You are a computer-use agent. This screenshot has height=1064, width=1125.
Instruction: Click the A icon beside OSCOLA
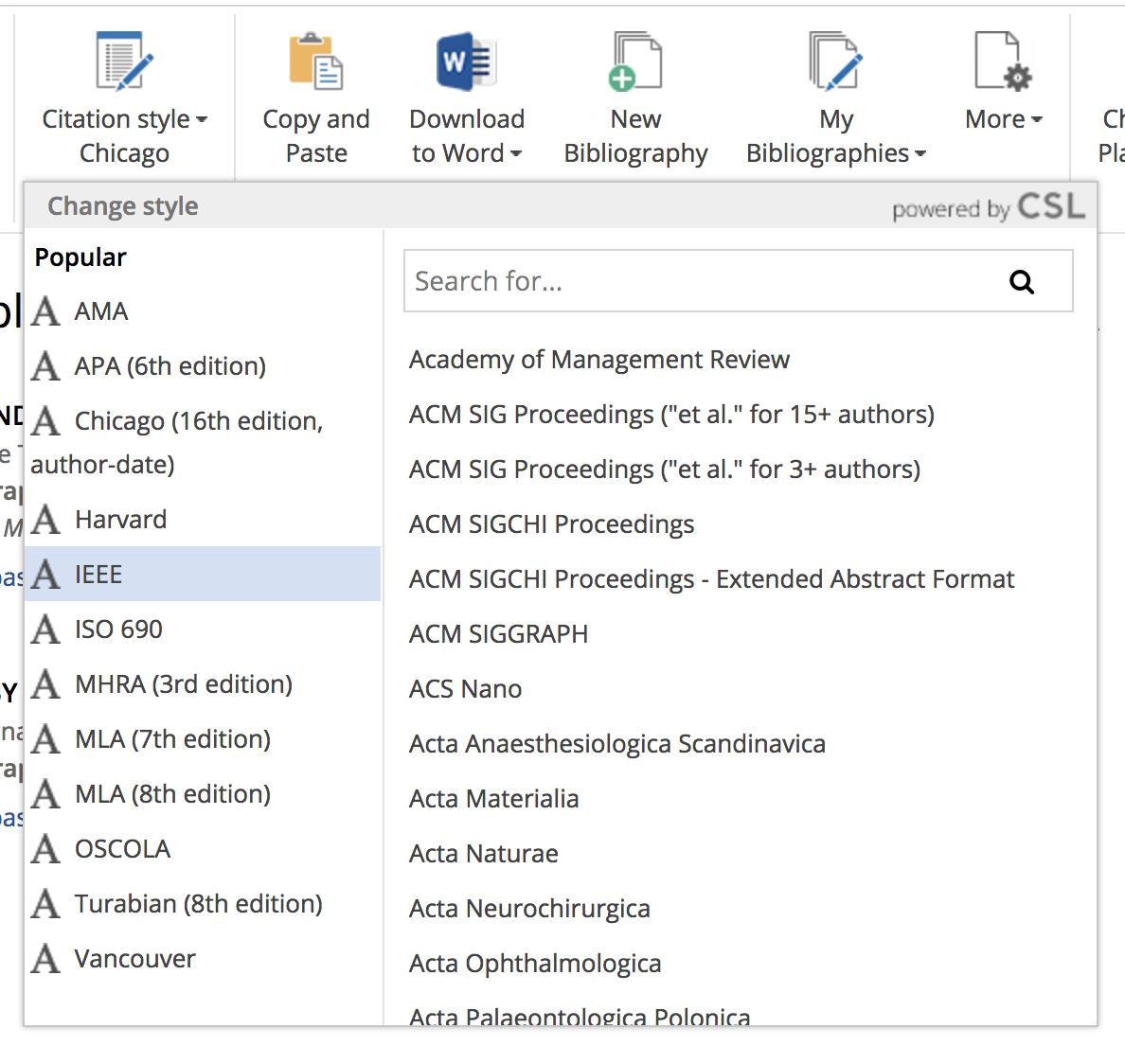point(45,849)
